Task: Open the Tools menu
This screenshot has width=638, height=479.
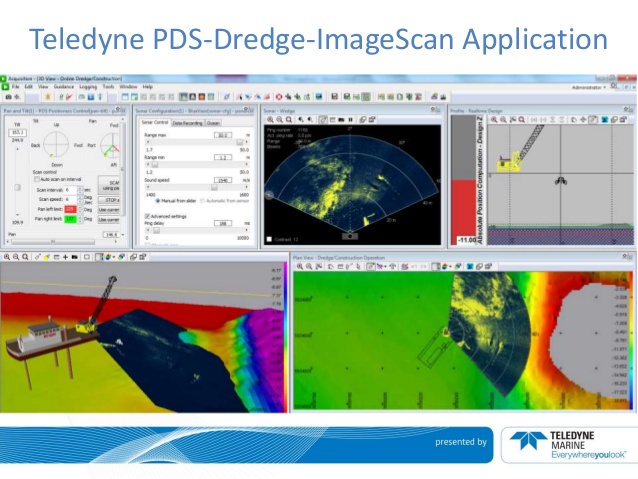Action: tap(108, 87)
